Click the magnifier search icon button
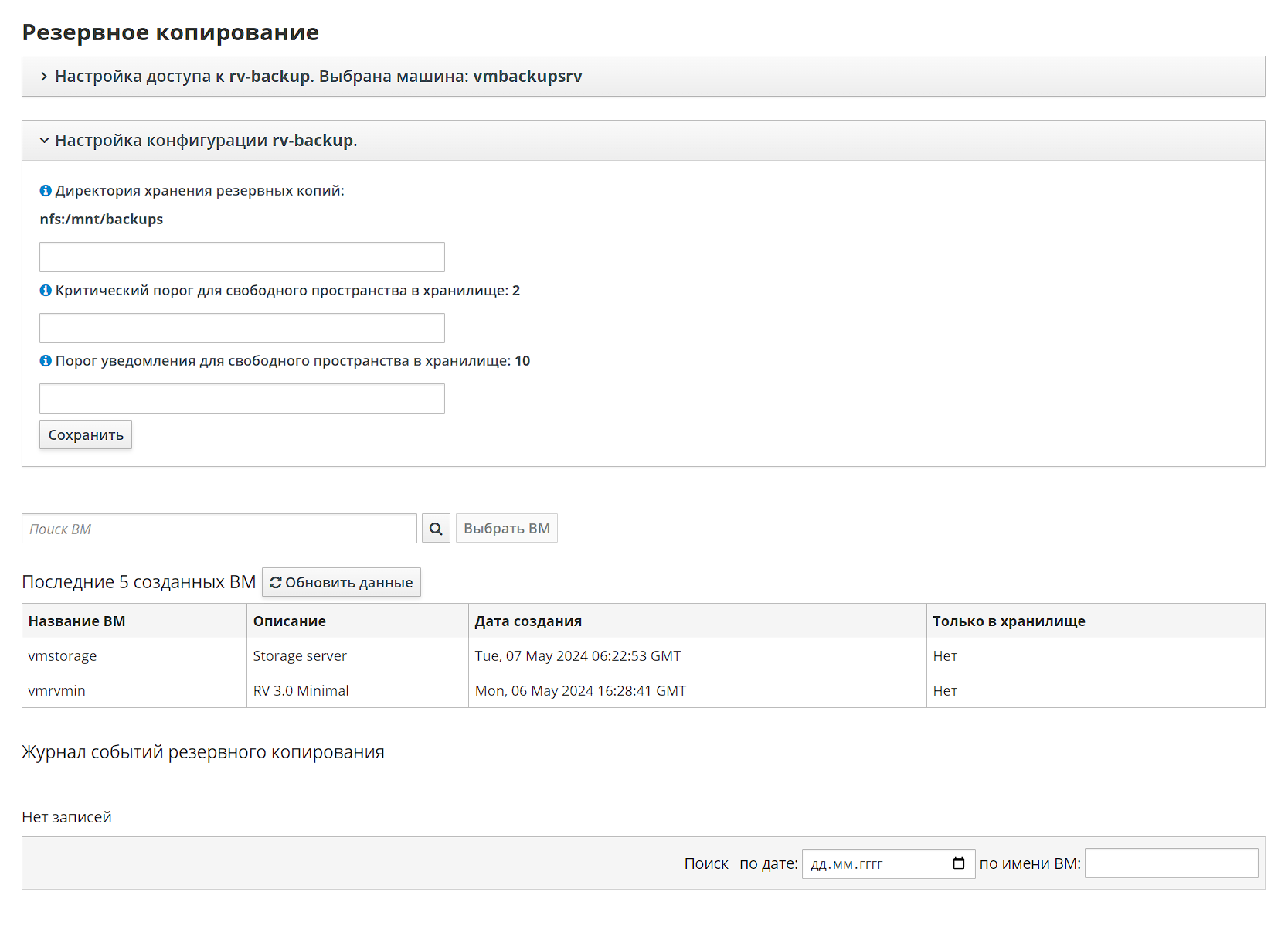 tap(436, 529)
